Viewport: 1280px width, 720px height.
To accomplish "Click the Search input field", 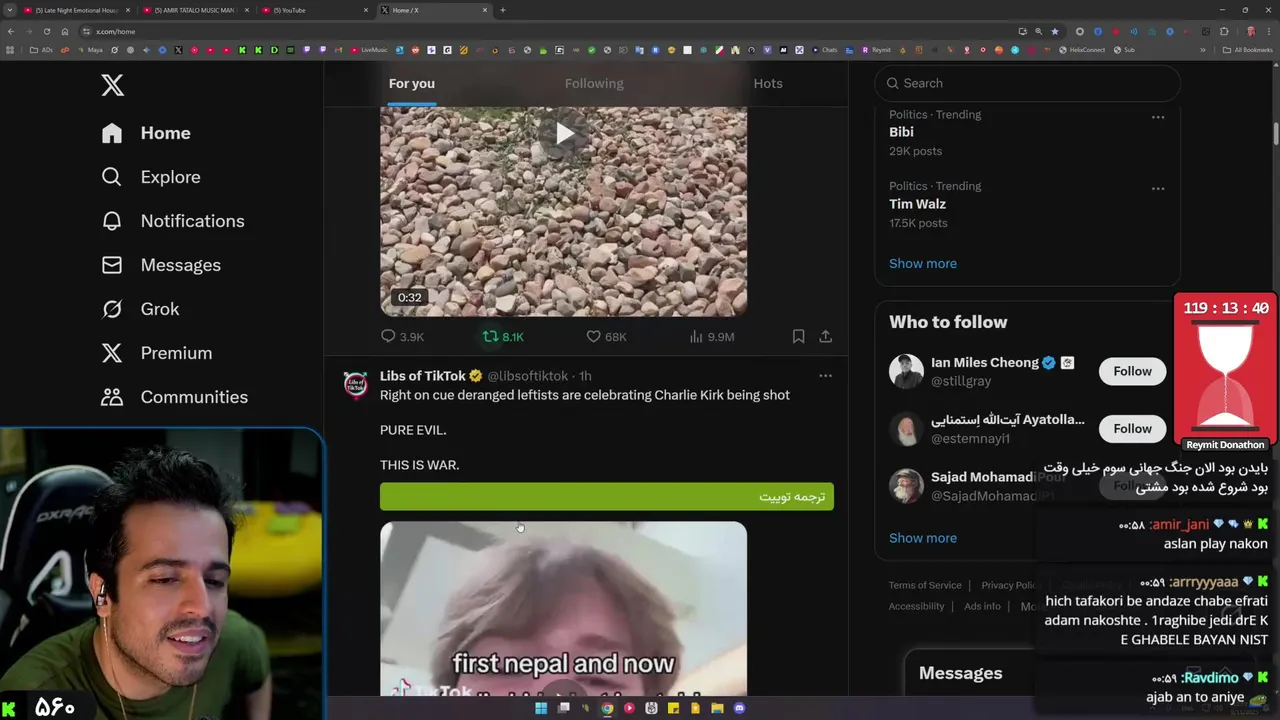I will coord(1027,83).
